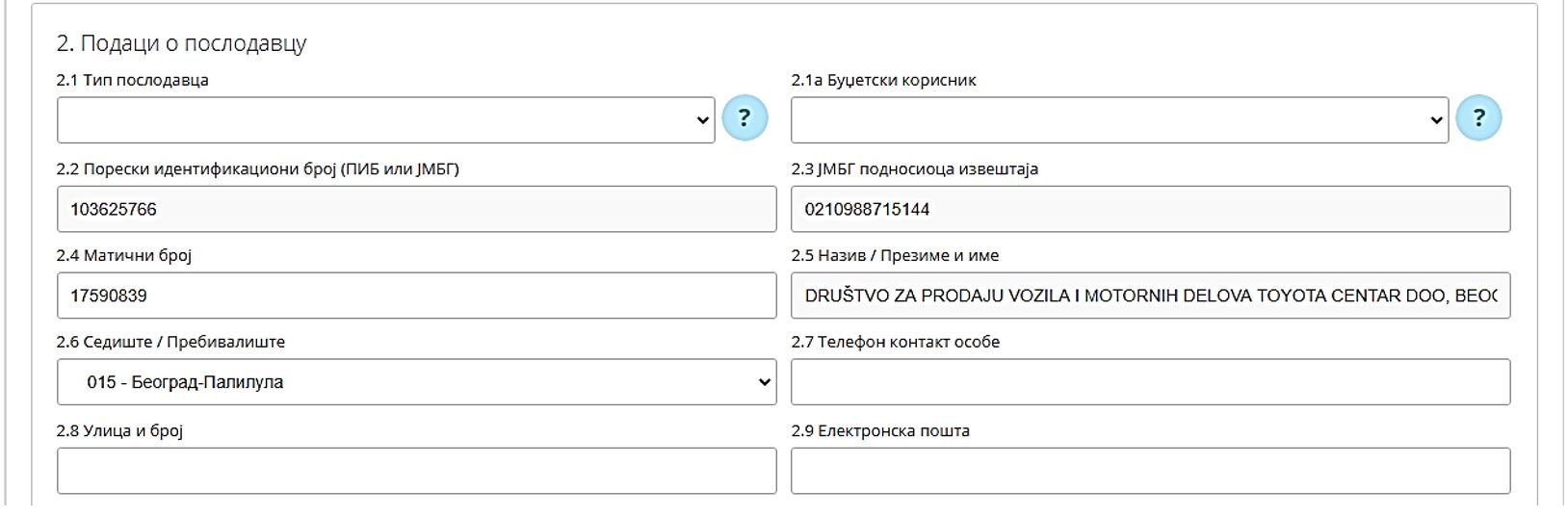Click the empty Улица и број field

coord(416,471)
